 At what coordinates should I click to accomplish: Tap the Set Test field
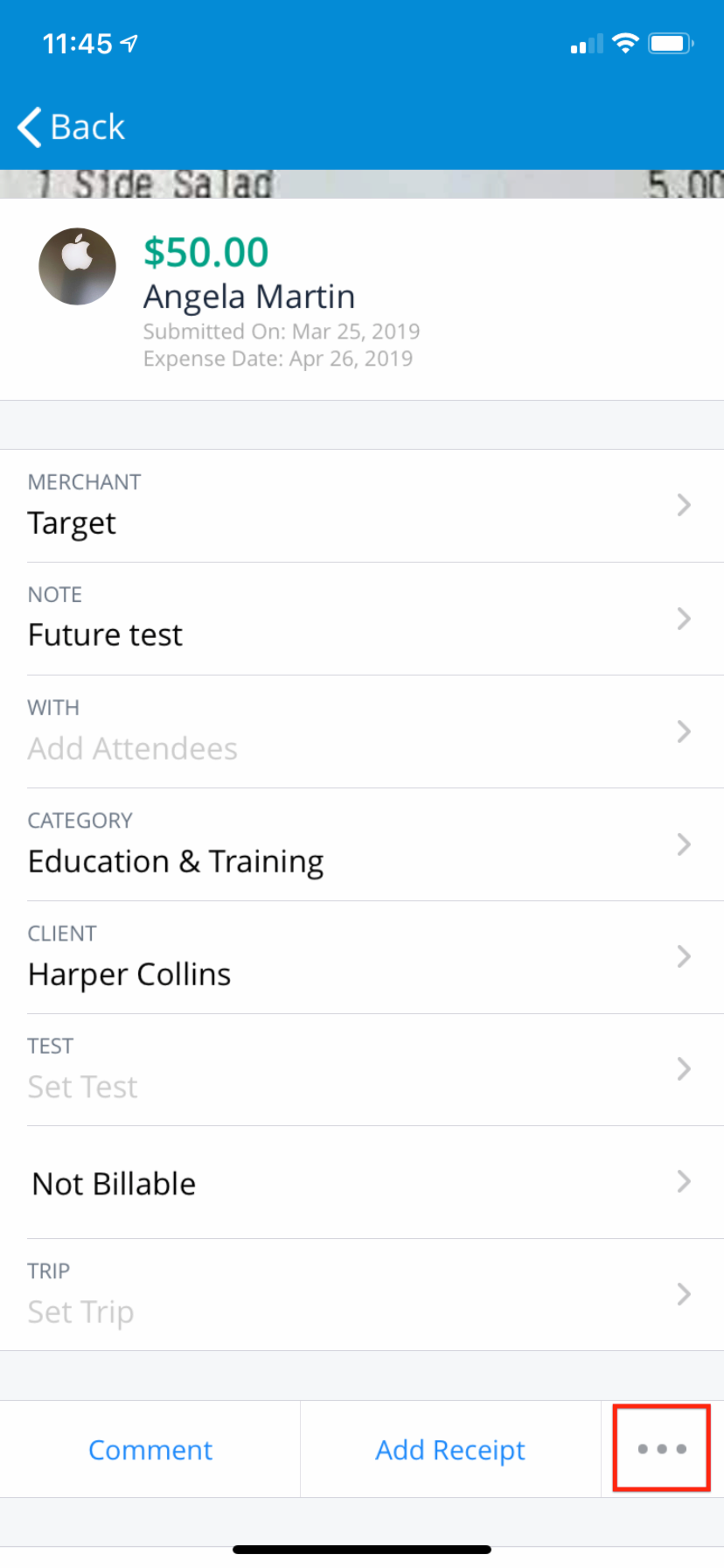pos(83,1087)
